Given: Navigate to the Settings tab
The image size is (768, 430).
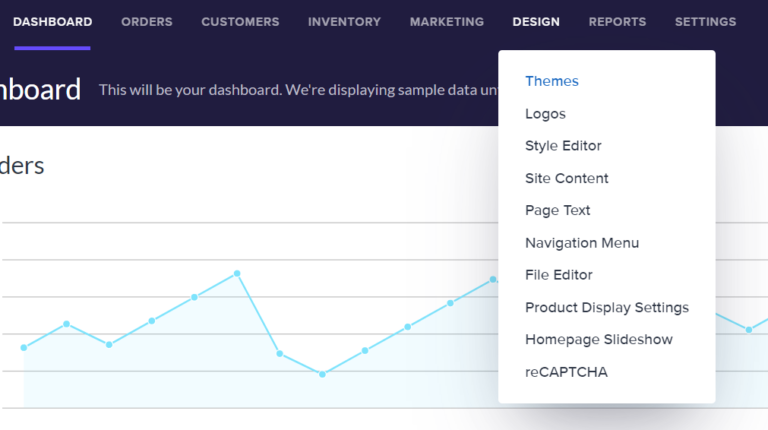Looking at the screenshot, I should tap(705, 22).
